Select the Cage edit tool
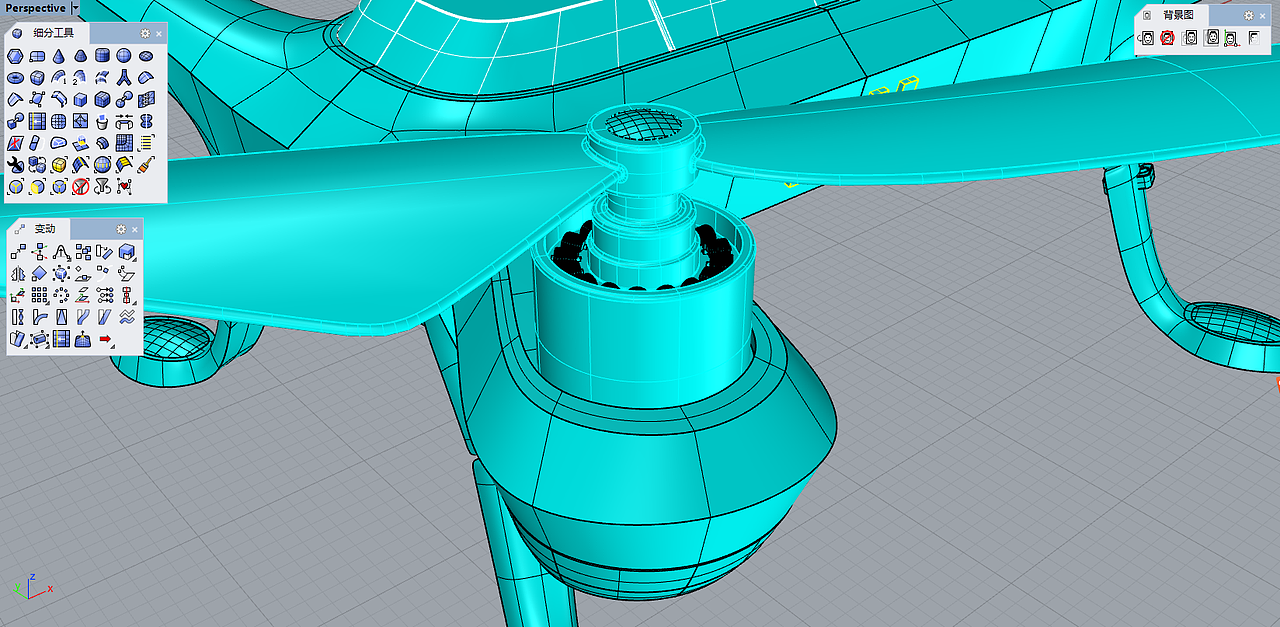 [40, 339]
